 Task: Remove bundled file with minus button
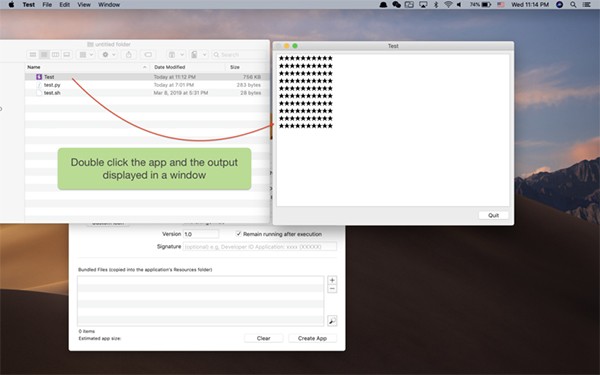(x=332, y=289)
